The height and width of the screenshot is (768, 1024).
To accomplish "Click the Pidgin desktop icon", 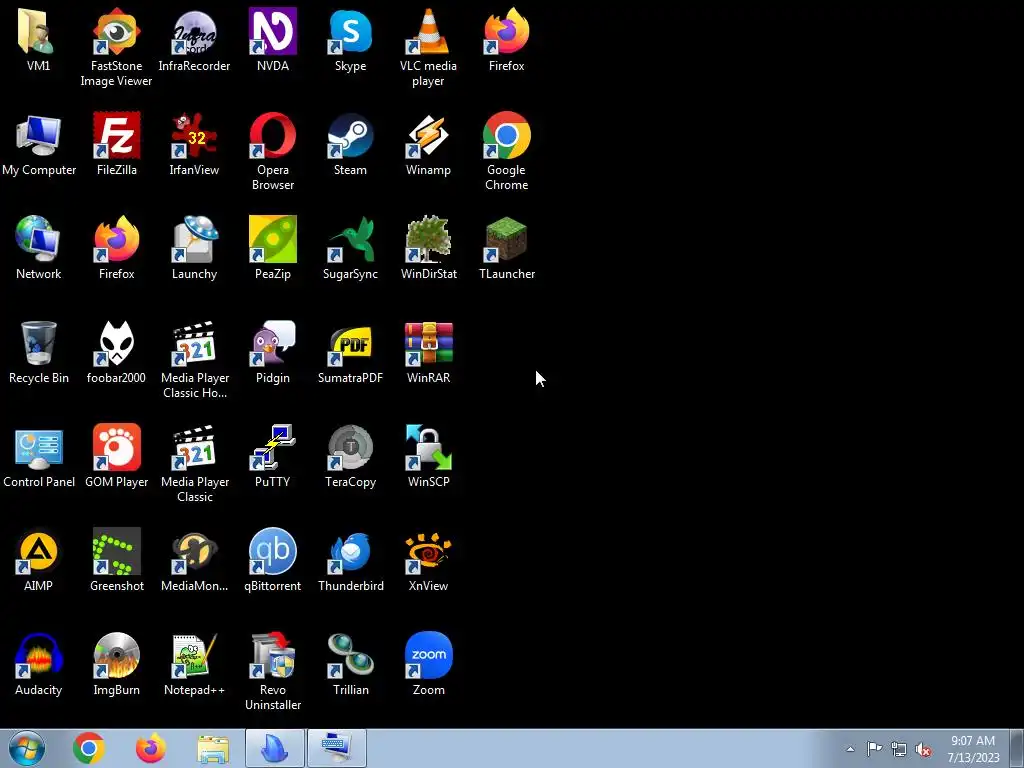I will [272, 343].
